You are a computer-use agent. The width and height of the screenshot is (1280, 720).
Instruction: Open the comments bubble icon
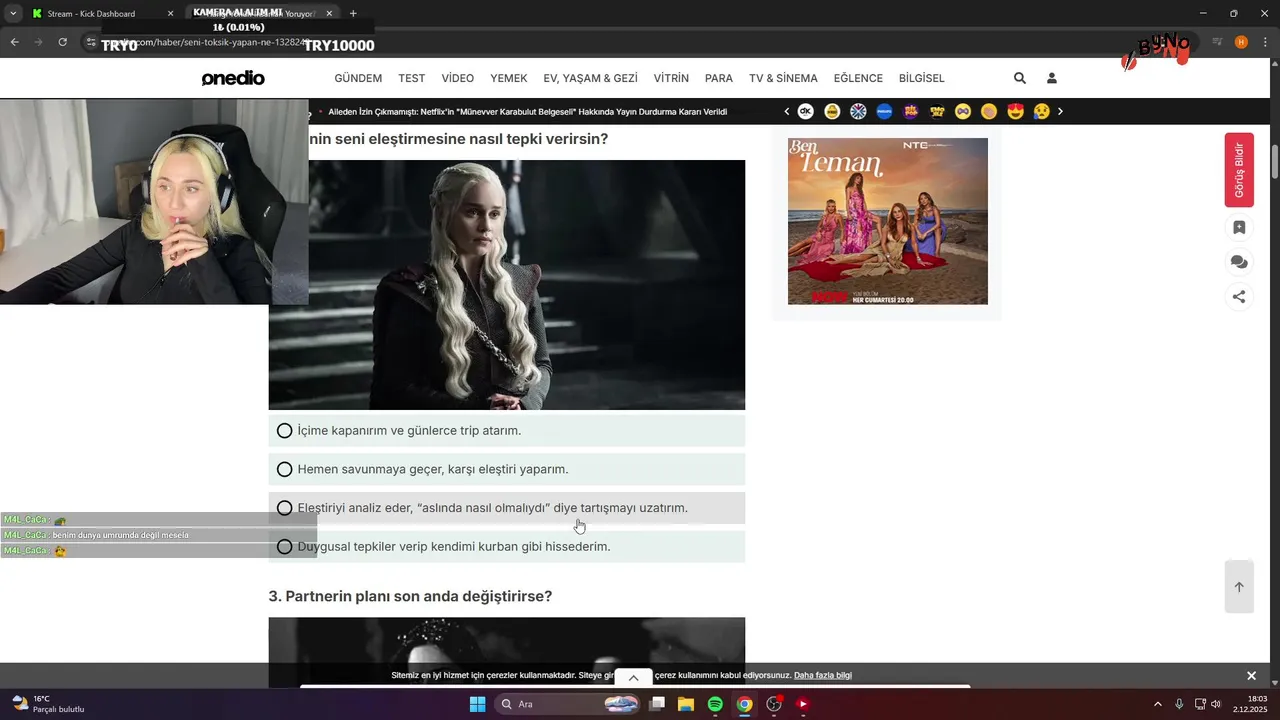1239,262
